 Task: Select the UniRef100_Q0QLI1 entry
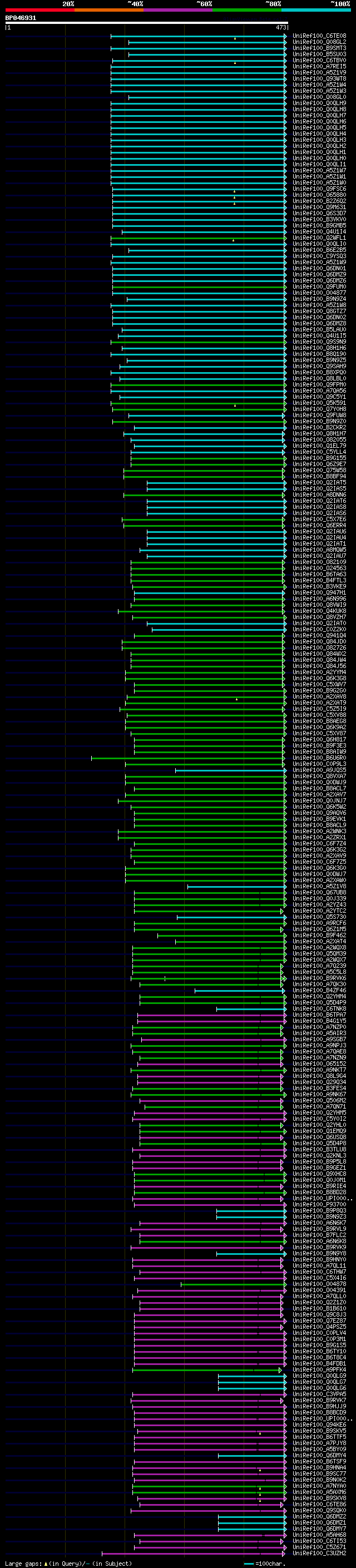coord(319,164)
